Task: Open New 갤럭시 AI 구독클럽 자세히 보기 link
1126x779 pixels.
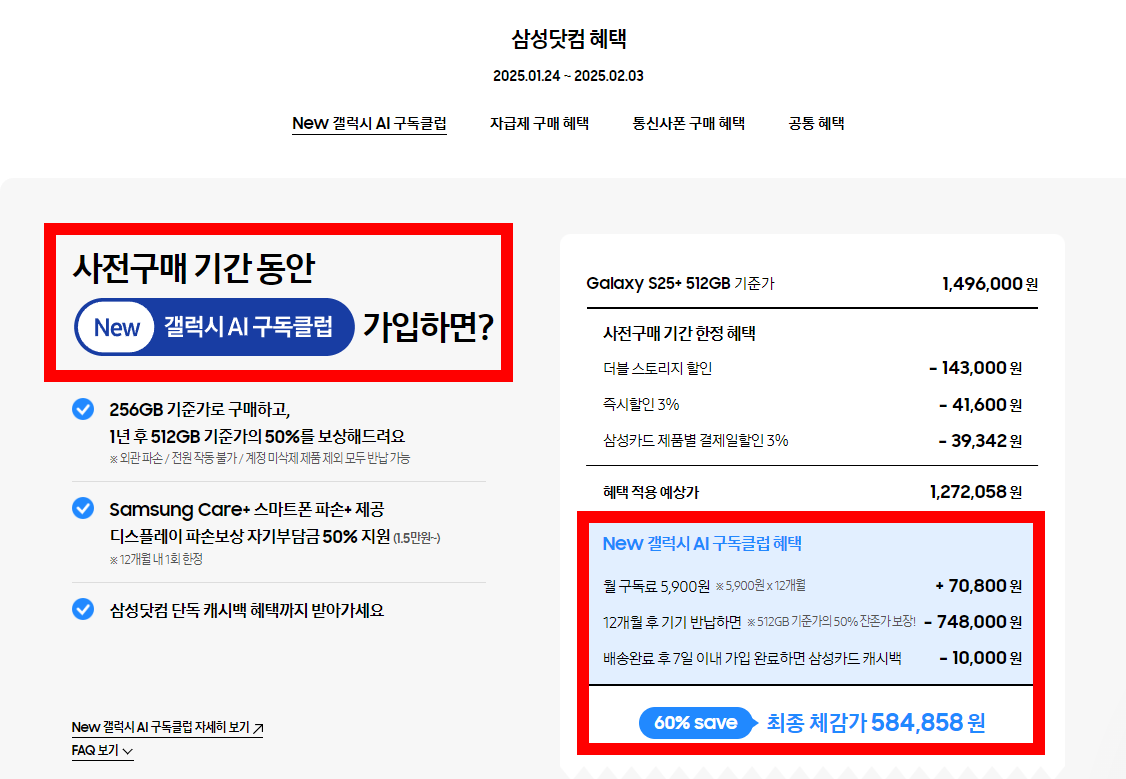Action: coord(167,727)
